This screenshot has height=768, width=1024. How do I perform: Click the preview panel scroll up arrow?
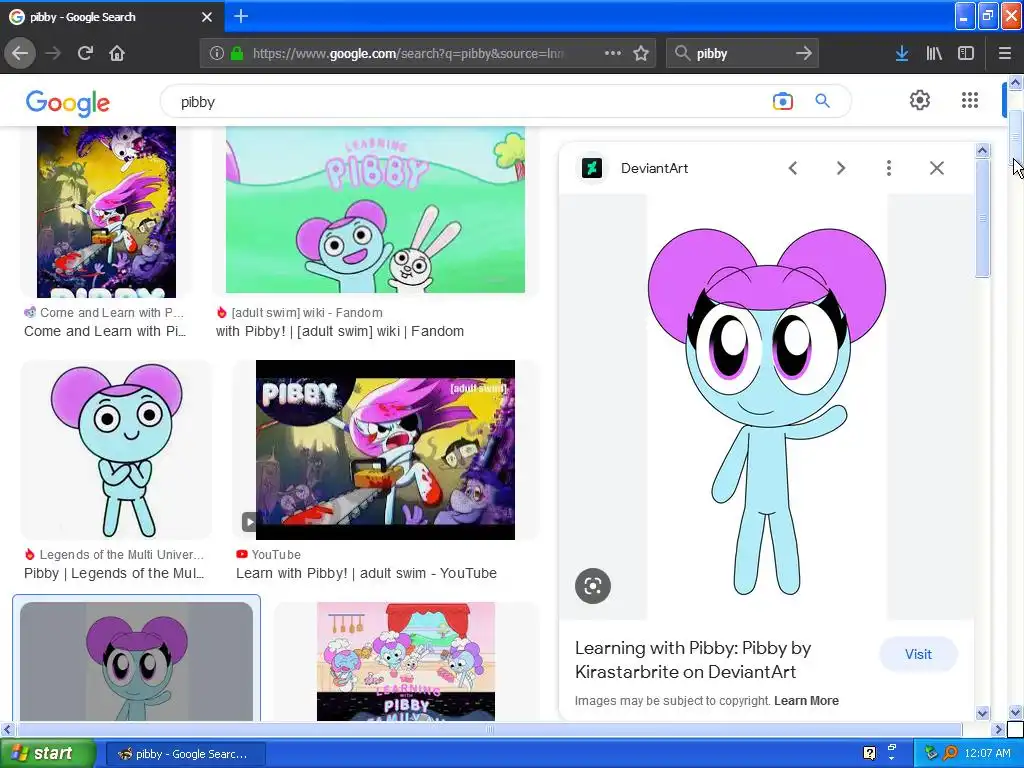982,151
